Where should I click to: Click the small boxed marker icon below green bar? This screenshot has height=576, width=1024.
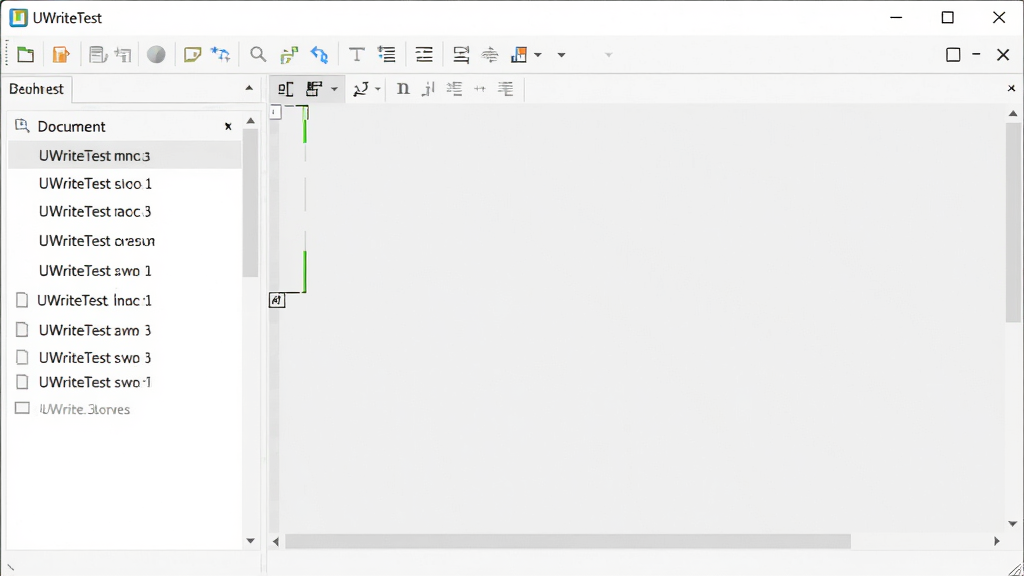coord(277,300)
